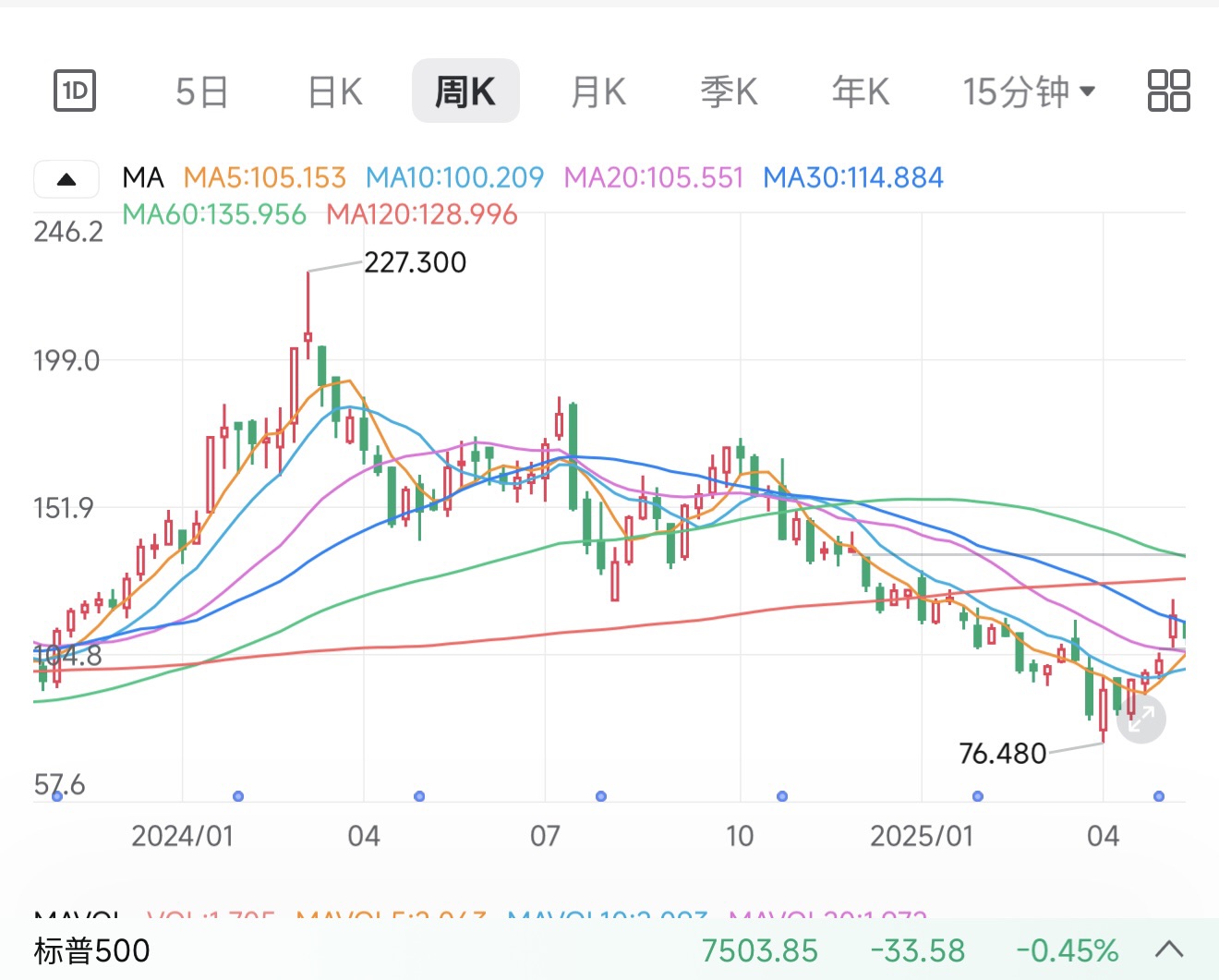Click the MA120 red indicator label
The width and height of the screenshot is (1219, 980).
[x=422, y=214]
